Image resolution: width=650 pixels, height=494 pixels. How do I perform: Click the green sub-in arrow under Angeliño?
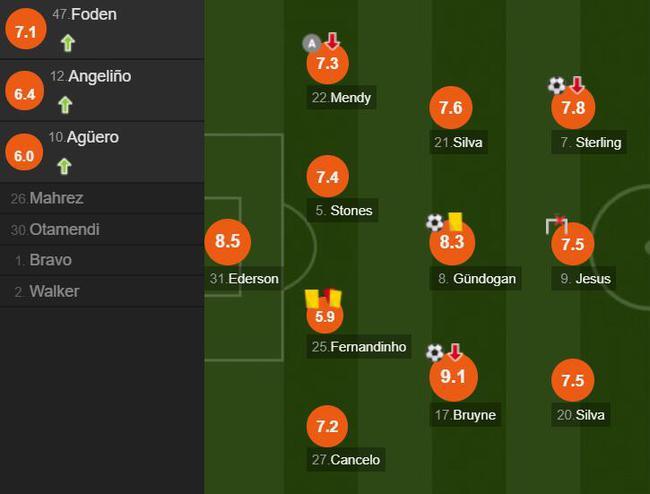click(65, 105)
